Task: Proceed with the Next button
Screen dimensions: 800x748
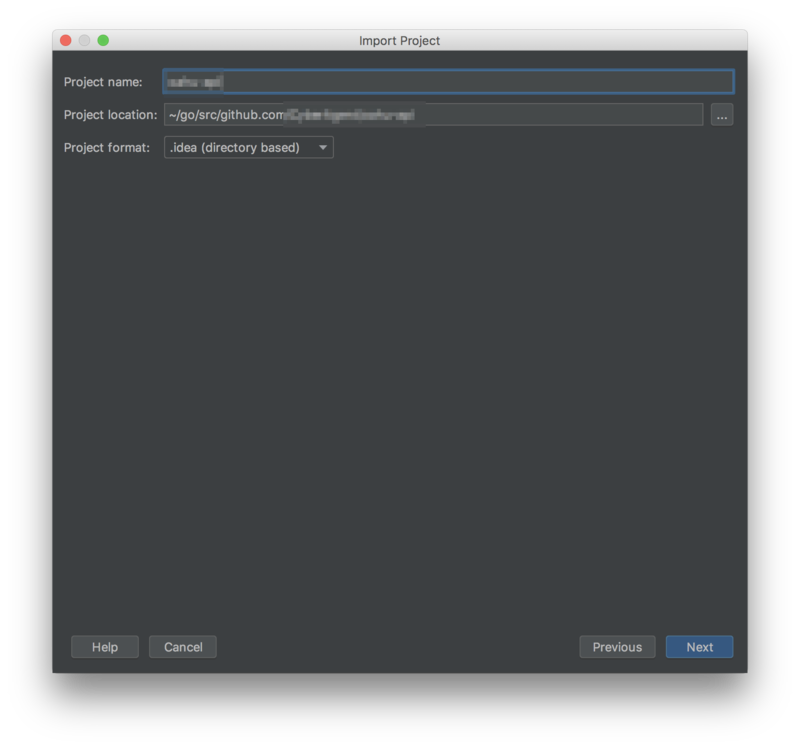Action: coord(699,647)
